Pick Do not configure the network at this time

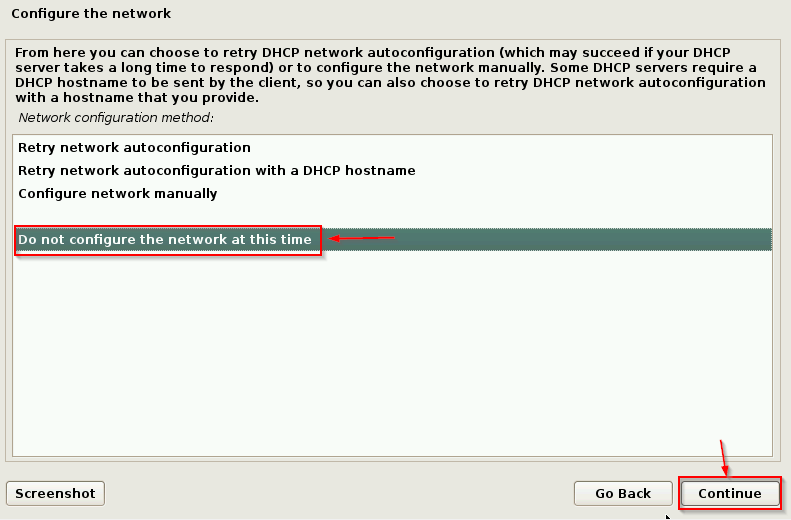click(392, 240)
